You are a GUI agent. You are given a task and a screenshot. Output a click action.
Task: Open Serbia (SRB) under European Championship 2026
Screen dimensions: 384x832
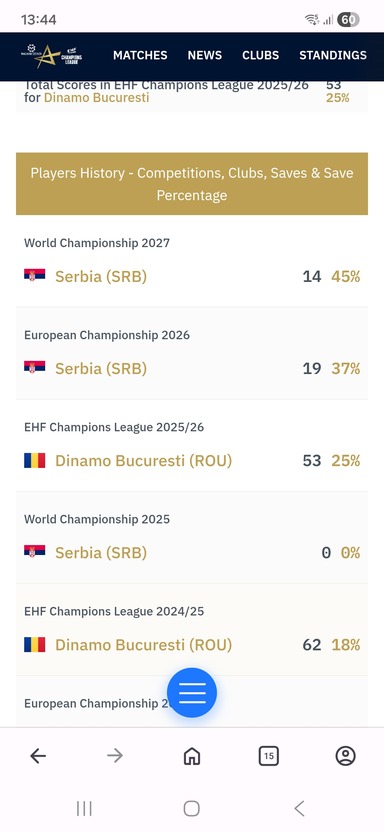click(101, 368)
